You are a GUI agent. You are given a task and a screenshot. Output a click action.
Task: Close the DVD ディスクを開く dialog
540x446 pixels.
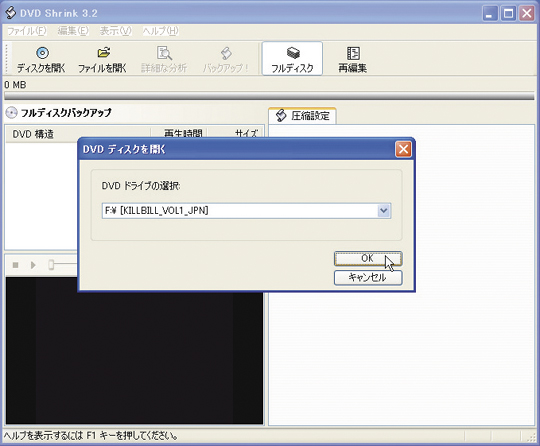[x=403, y=149]
